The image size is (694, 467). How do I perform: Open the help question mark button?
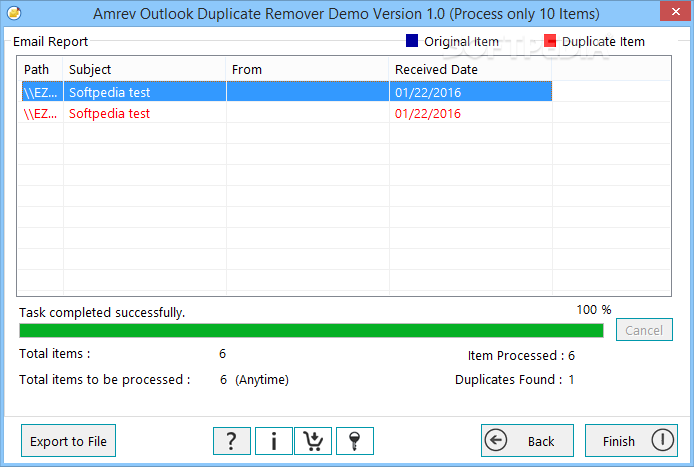pos(231,441)
